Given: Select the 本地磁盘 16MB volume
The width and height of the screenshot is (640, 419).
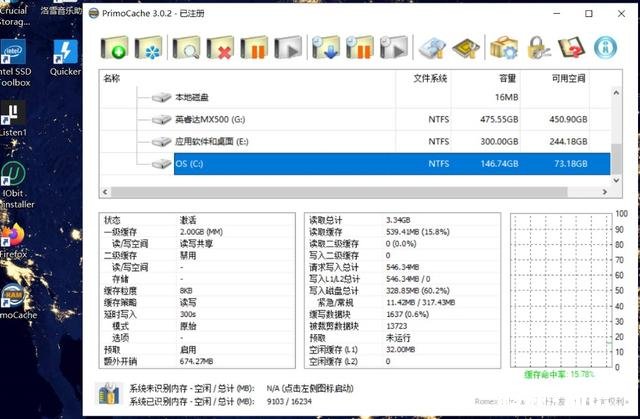Looking at the screenshot, I should point(191,97).
